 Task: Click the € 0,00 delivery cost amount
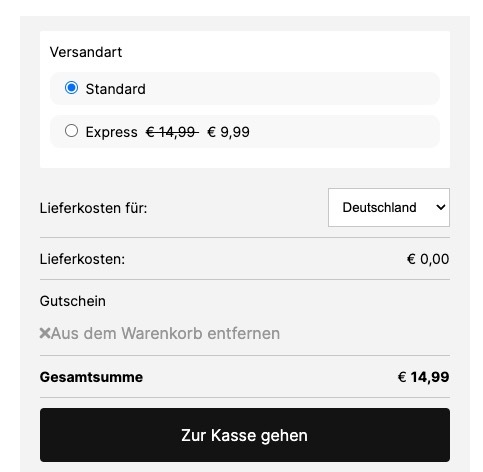[428, 259]
